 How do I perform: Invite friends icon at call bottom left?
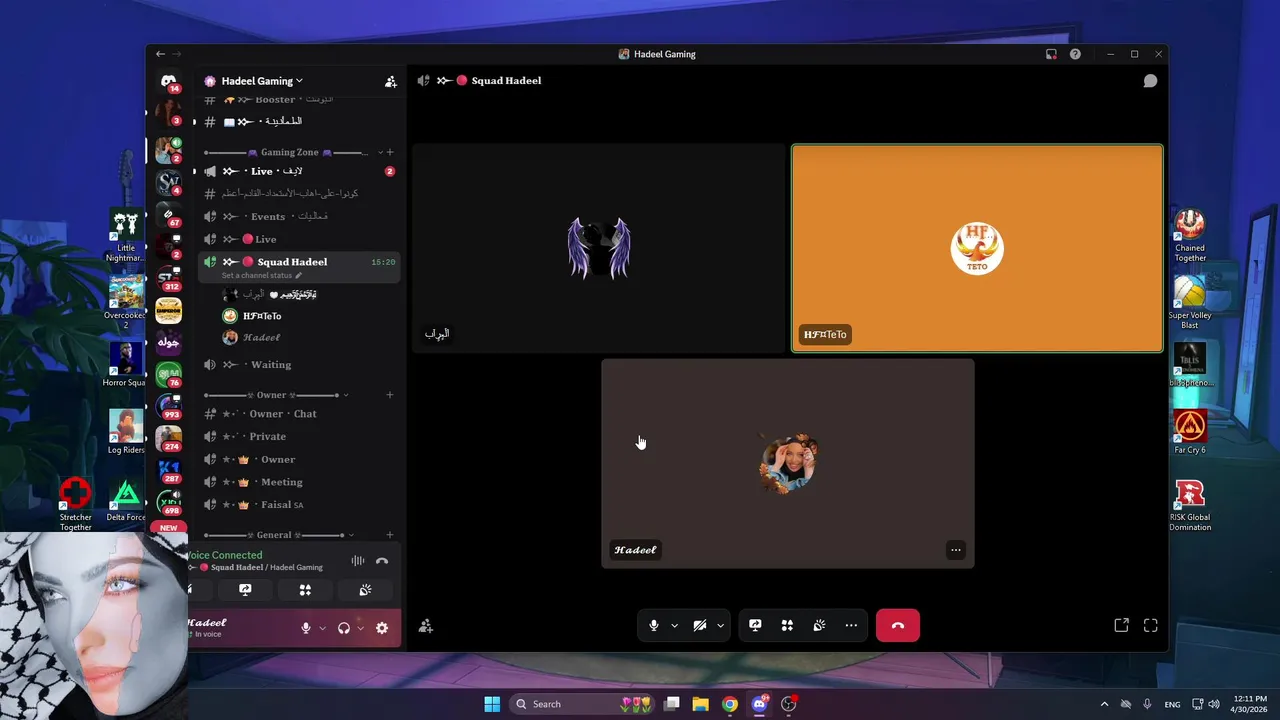click(425, 626)
